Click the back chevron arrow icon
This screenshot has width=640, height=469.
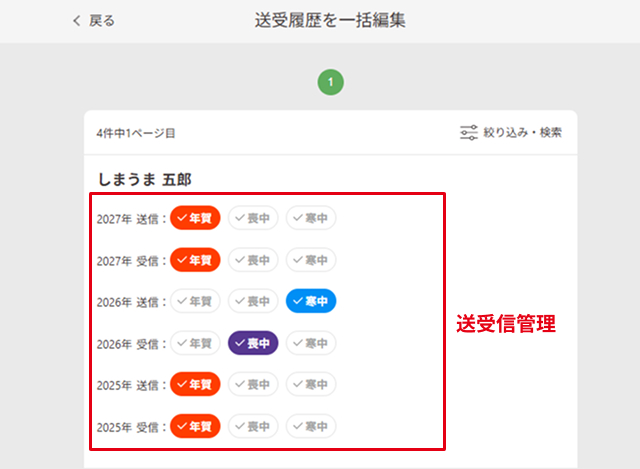tap(76, 20)
